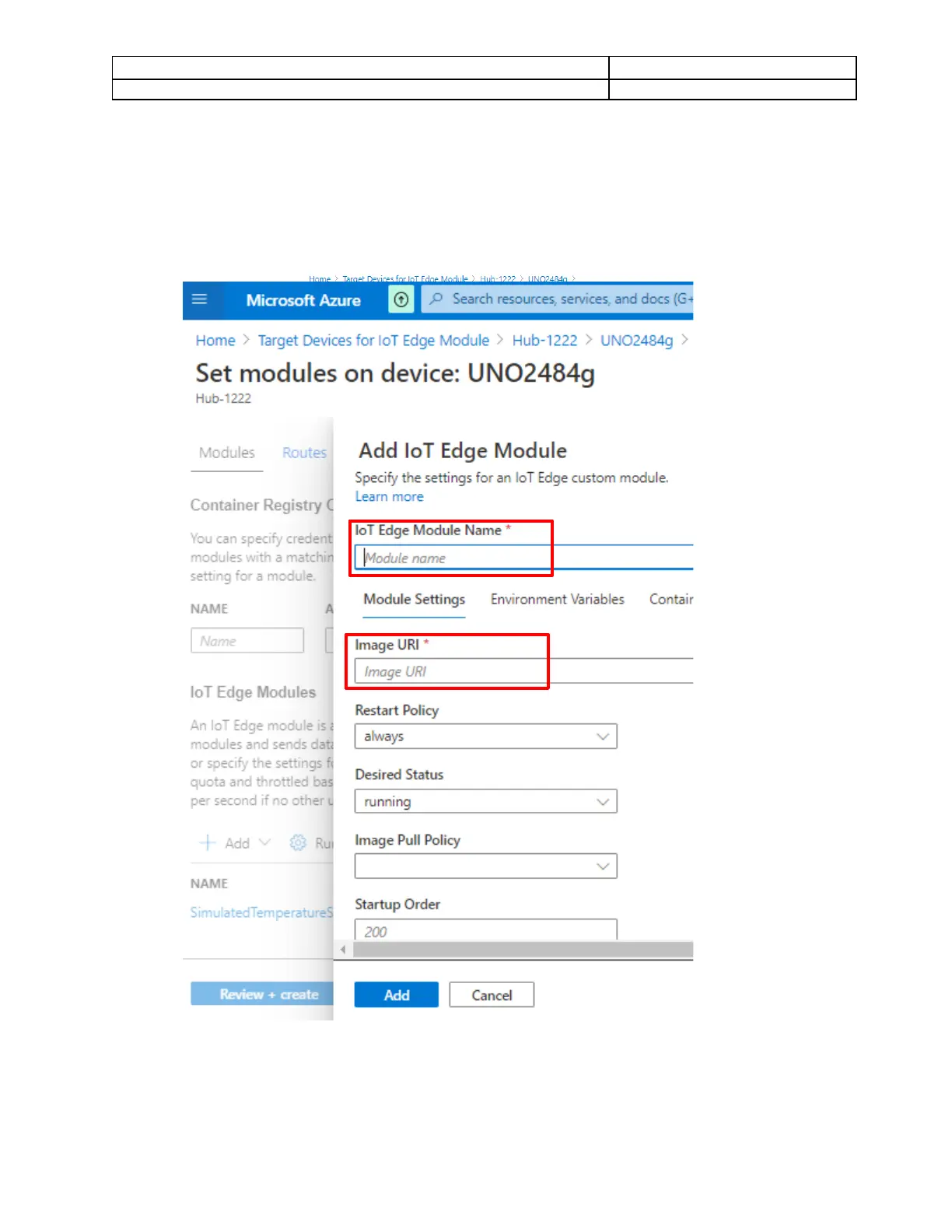Click the Review + create button
The image size is (952, 1232).
pyautogui.click(x=262, y=995)
